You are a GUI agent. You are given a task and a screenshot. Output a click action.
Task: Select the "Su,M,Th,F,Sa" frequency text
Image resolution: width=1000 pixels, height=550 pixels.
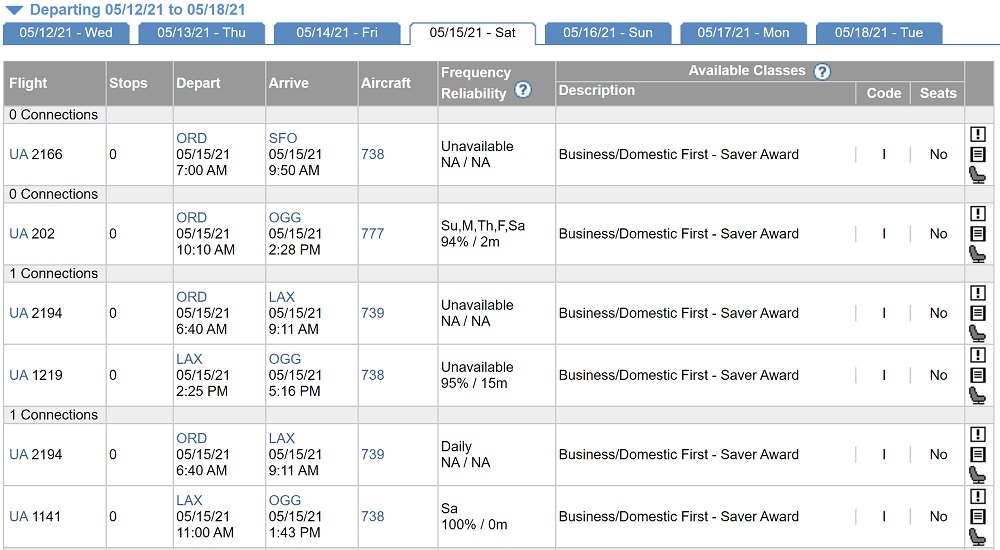(x=483, y=226)
